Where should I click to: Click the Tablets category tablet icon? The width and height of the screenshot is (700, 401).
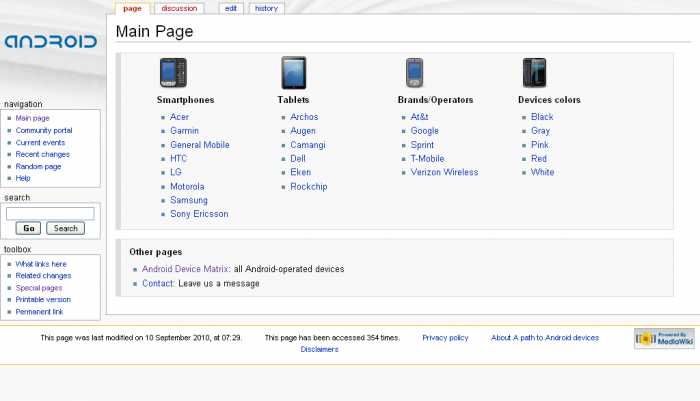[x=294, y=73]
